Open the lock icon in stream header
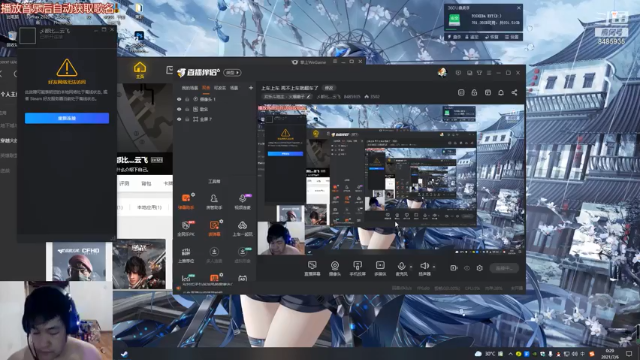Screen dimensions: 640x360 click(x=474, y=93)
